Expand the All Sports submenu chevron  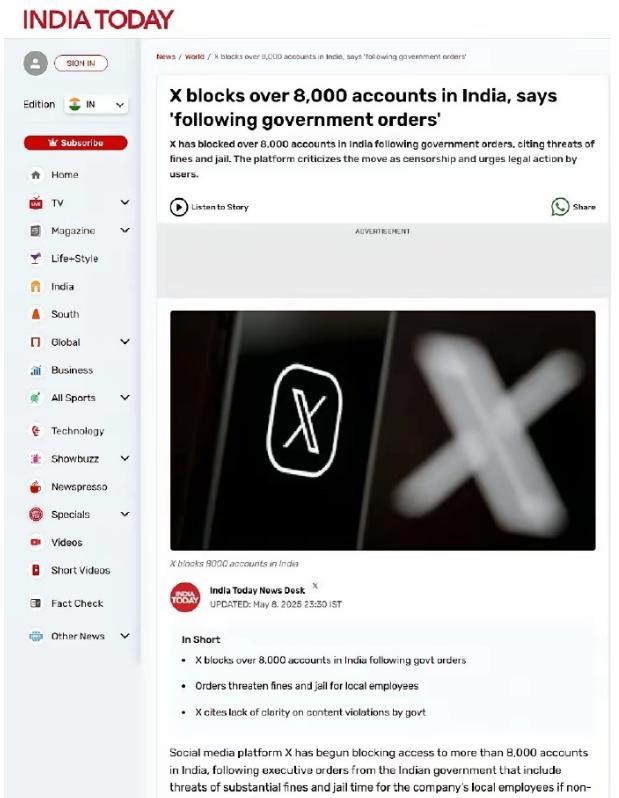coord(125,397)
